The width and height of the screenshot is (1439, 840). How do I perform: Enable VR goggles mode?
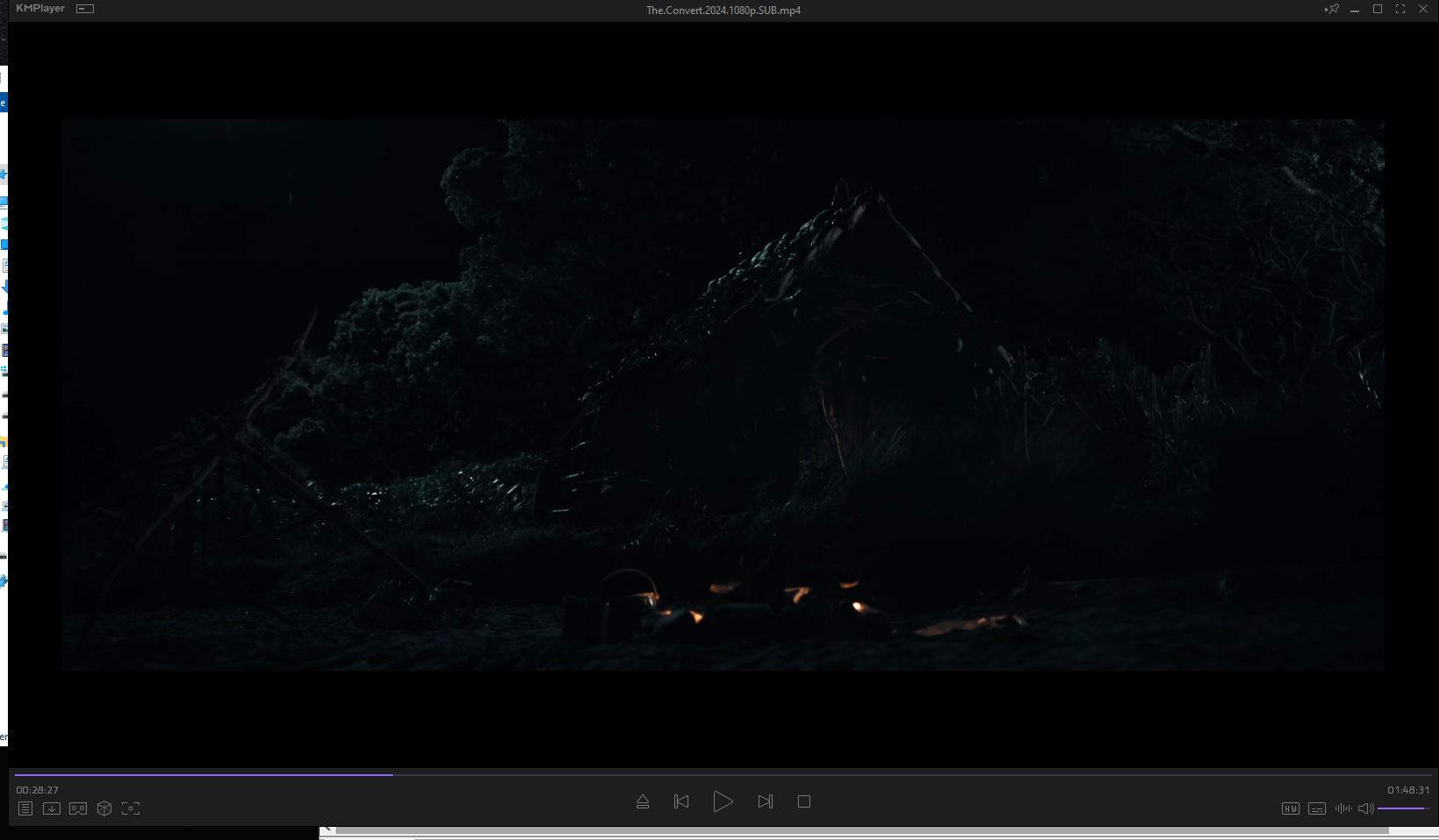coord(78,808)
